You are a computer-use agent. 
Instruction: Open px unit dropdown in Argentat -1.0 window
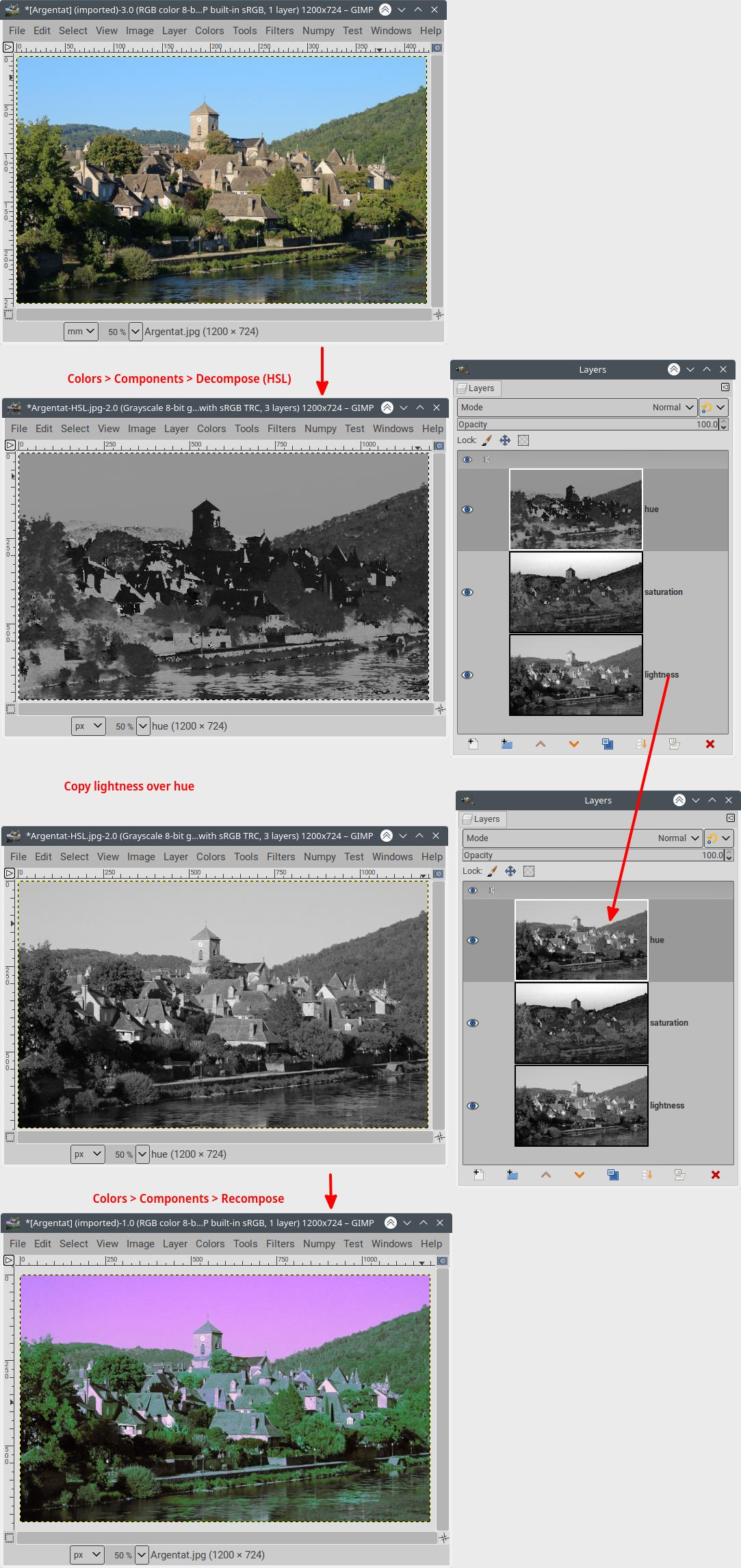[x=87, y=1555]
